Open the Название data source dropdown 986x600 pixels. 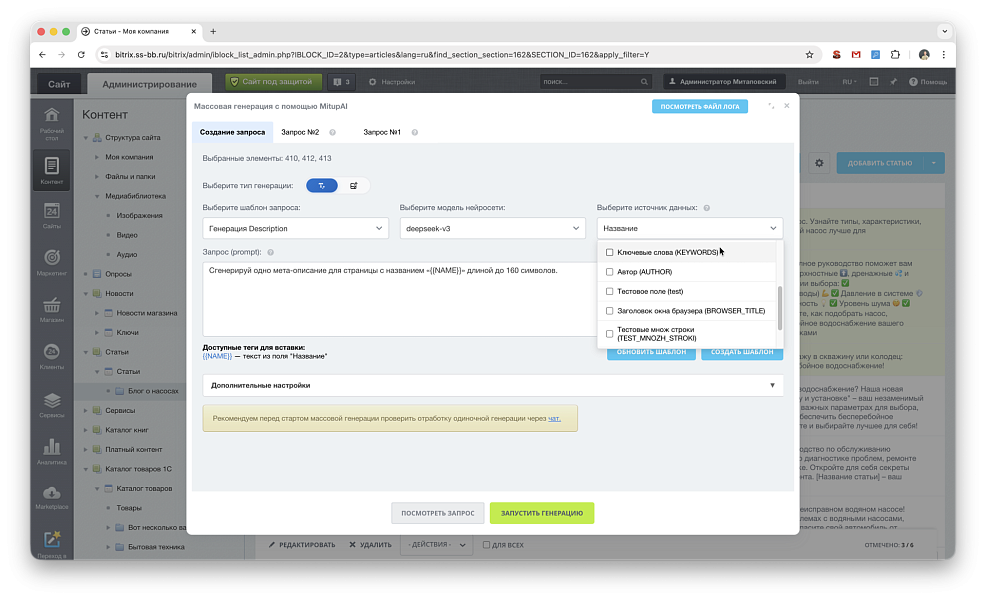[x=690, y=228]
